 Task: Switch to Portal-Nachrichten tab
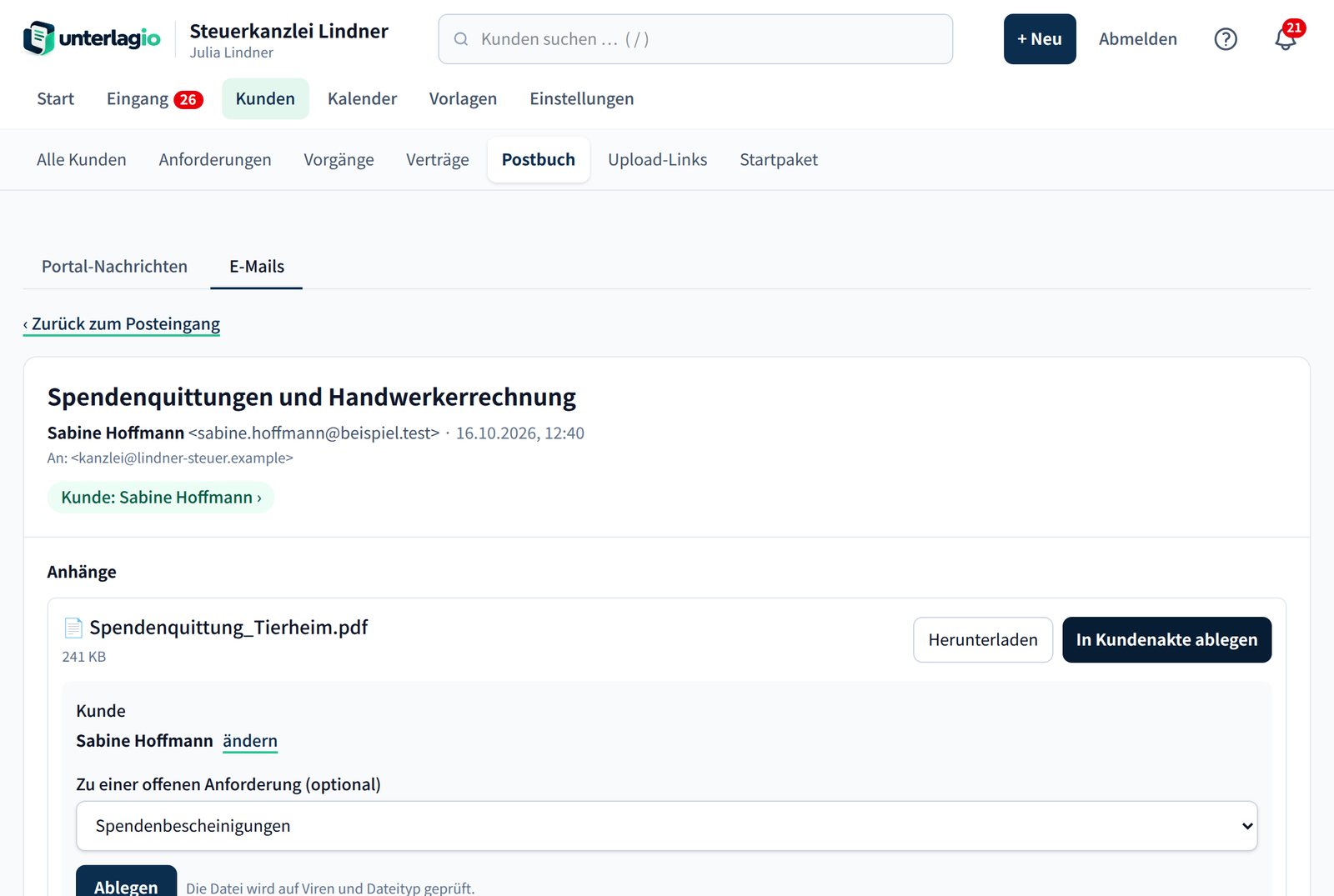pyautogui.click(x=115, y=267)
